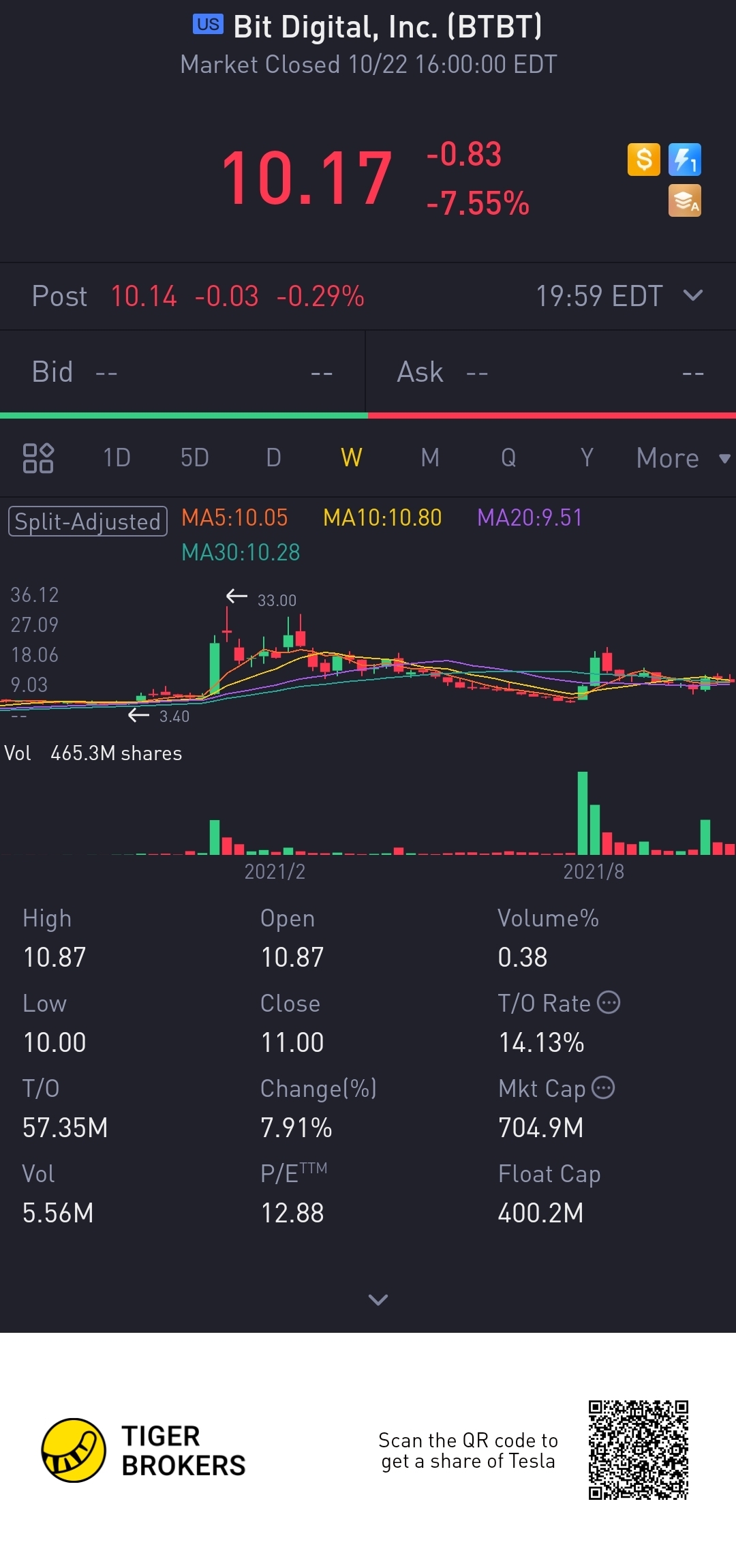Tap the 36.12 price axis label
Screen dimensions: 736x1568
tap(34, 594)
